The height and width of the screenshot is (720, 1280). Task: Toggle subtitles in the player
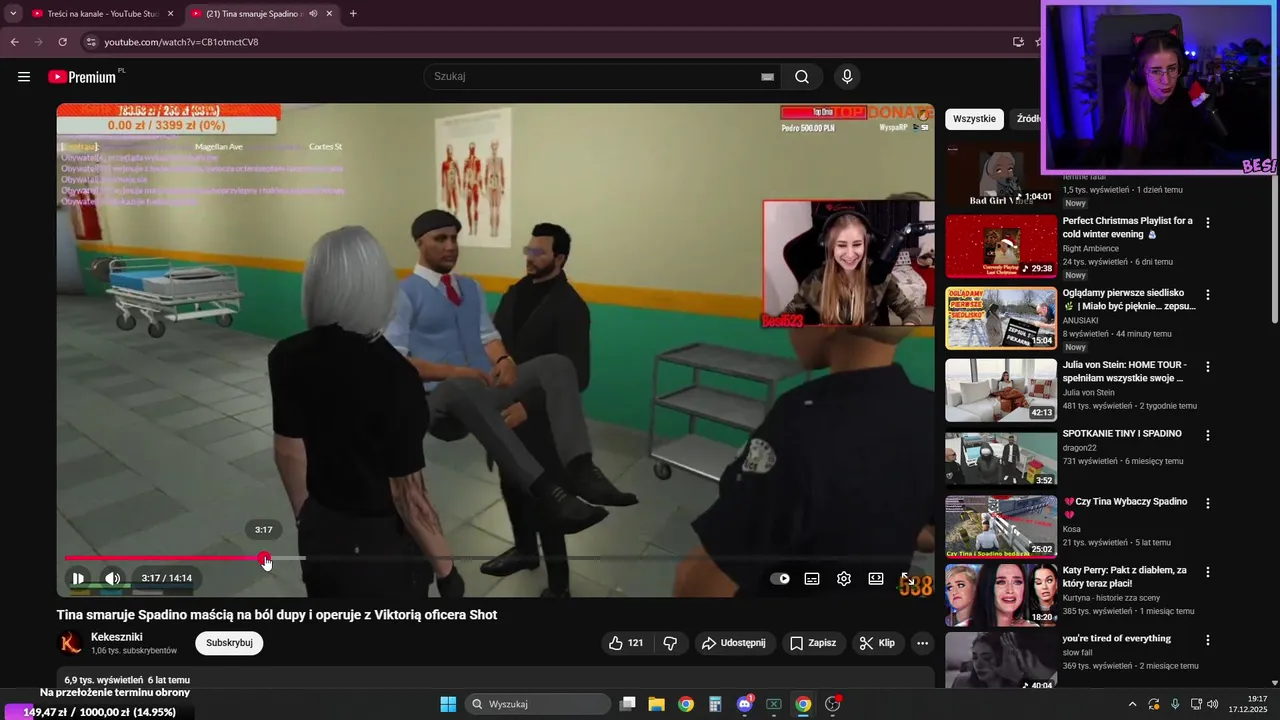(x=812, y=578)
